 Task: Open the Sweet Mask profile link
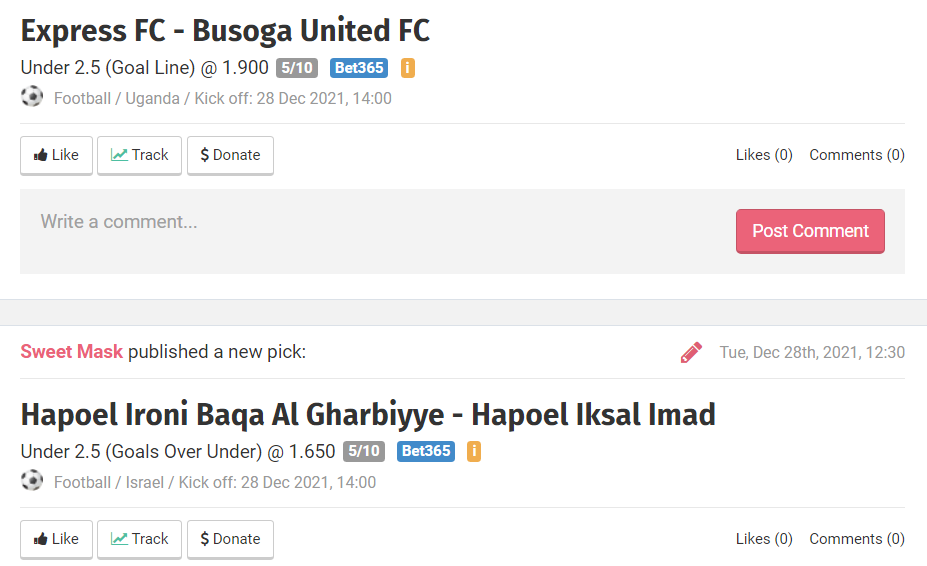72,352
